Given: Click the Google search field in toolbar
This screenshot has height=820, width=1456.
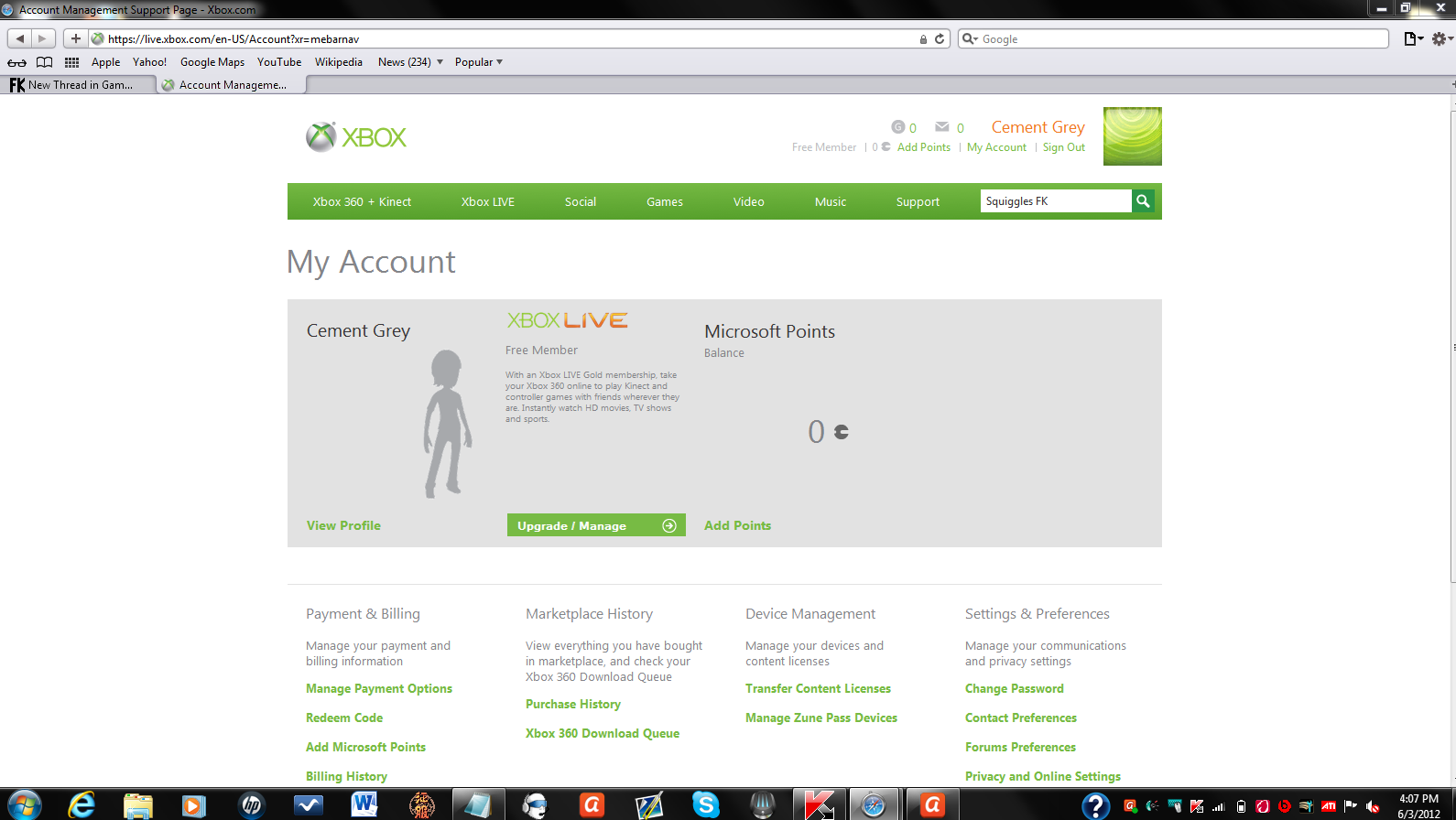Looking at the screenshot, I should tap(1173, 39).
